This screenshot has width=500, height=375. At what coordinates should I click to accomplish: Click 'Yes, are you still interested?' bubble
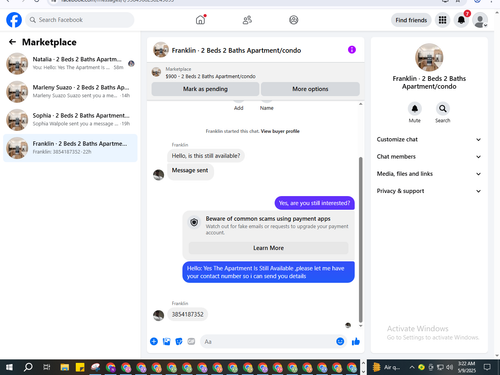[314, 203]
